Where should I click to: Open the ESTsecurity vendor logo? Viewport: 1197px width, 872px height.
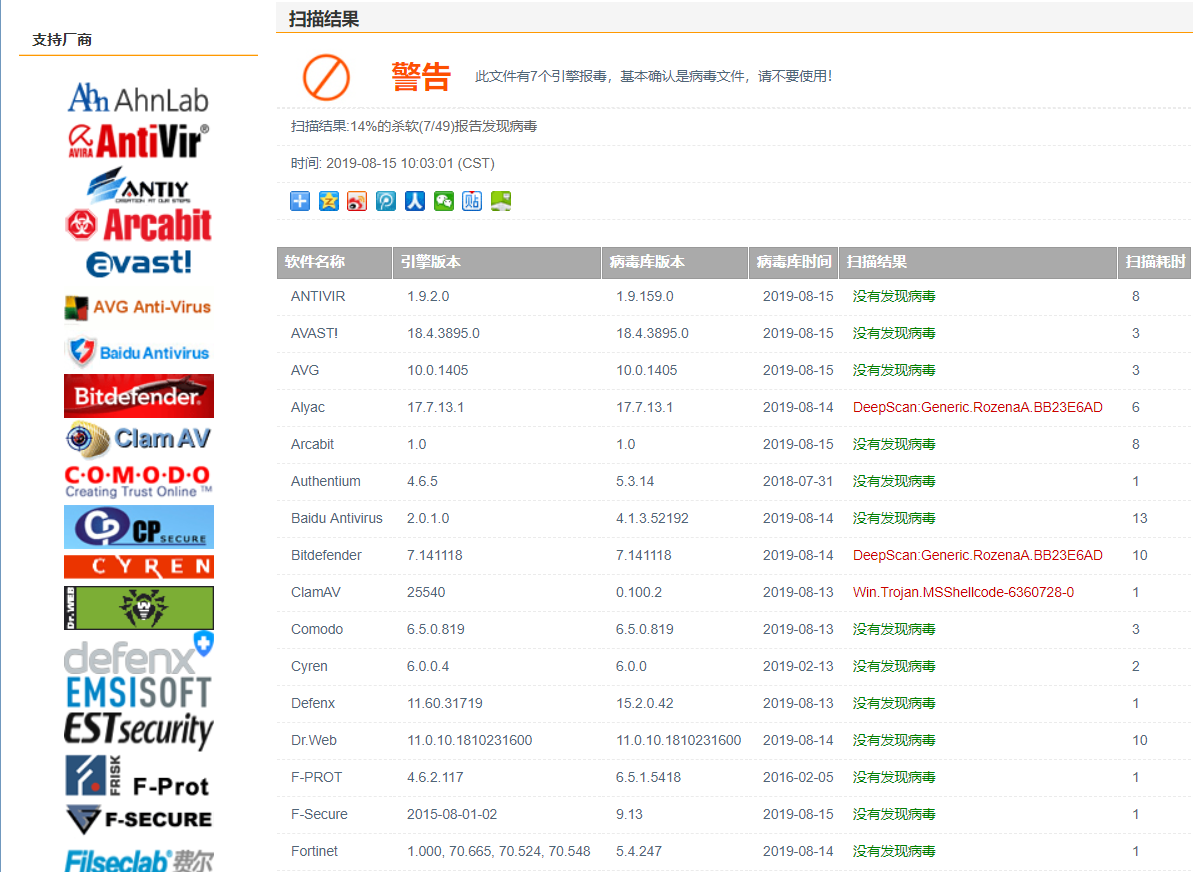click(138, 730)
